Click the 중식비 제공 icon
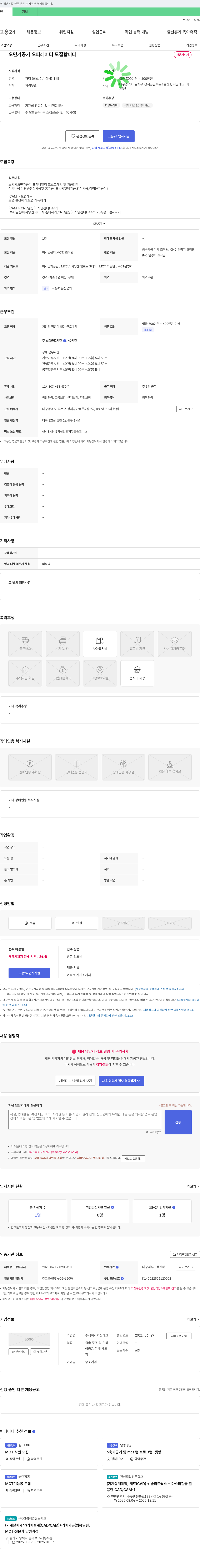The height and width of the screenshot is (1568, 200). 137,673
